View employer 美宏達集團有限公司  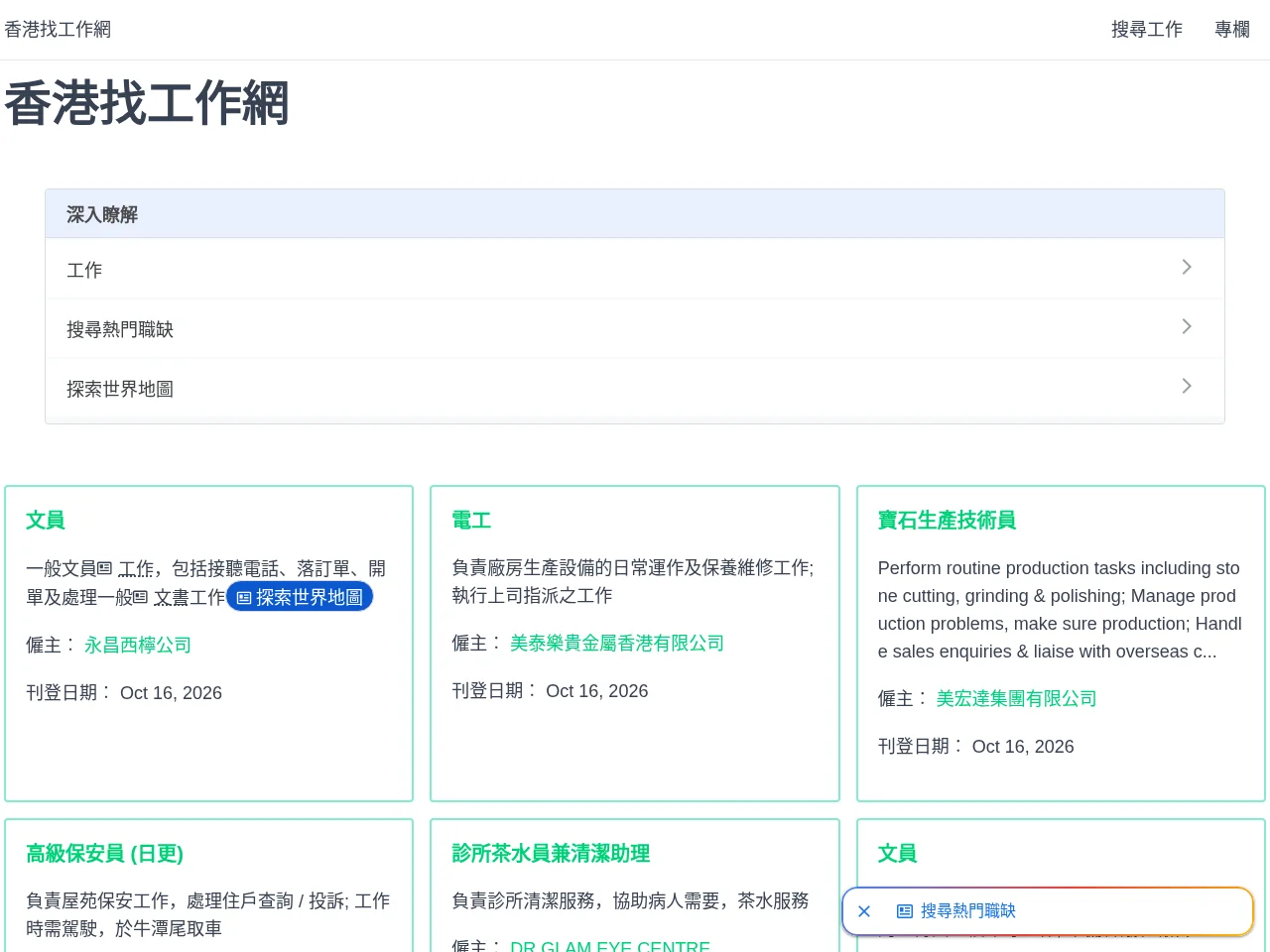pos(1017,699)
